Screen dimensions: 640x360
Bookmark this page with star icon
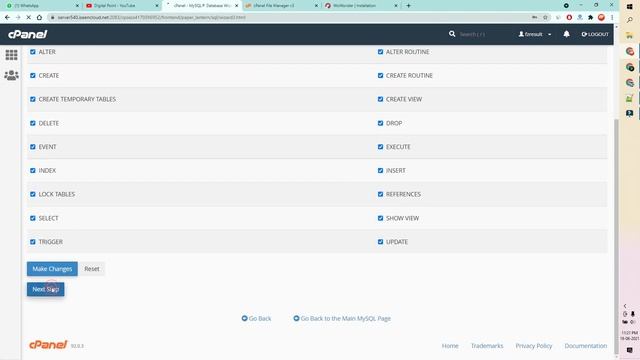[545, 17]
